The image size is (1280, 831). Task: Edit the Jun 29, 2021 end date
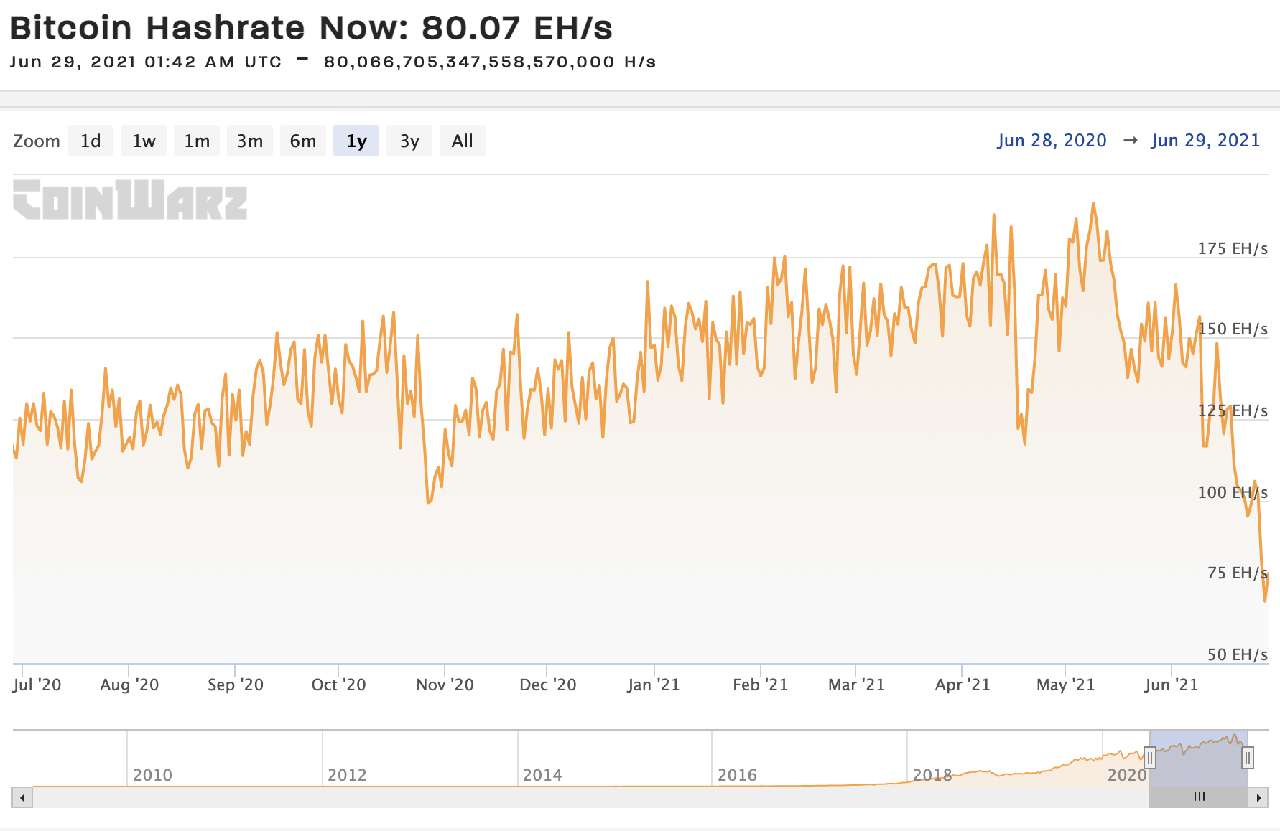coord(1206,140)
